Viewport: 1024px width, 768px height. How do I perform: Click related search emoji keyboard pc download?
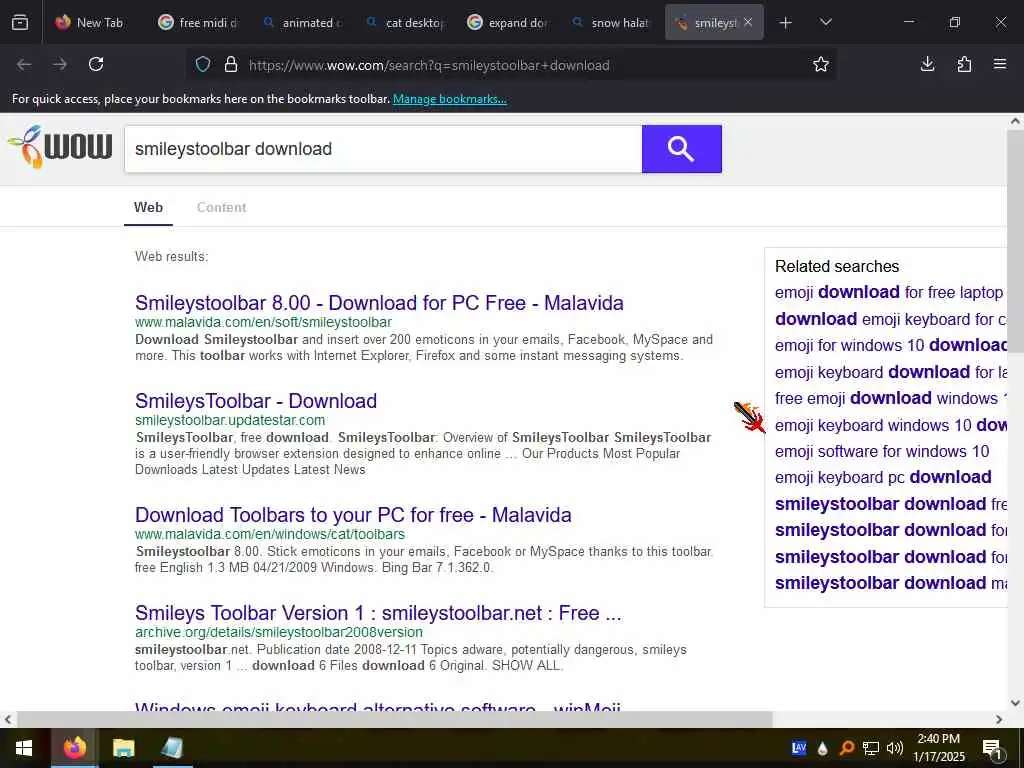pos(883,477)
